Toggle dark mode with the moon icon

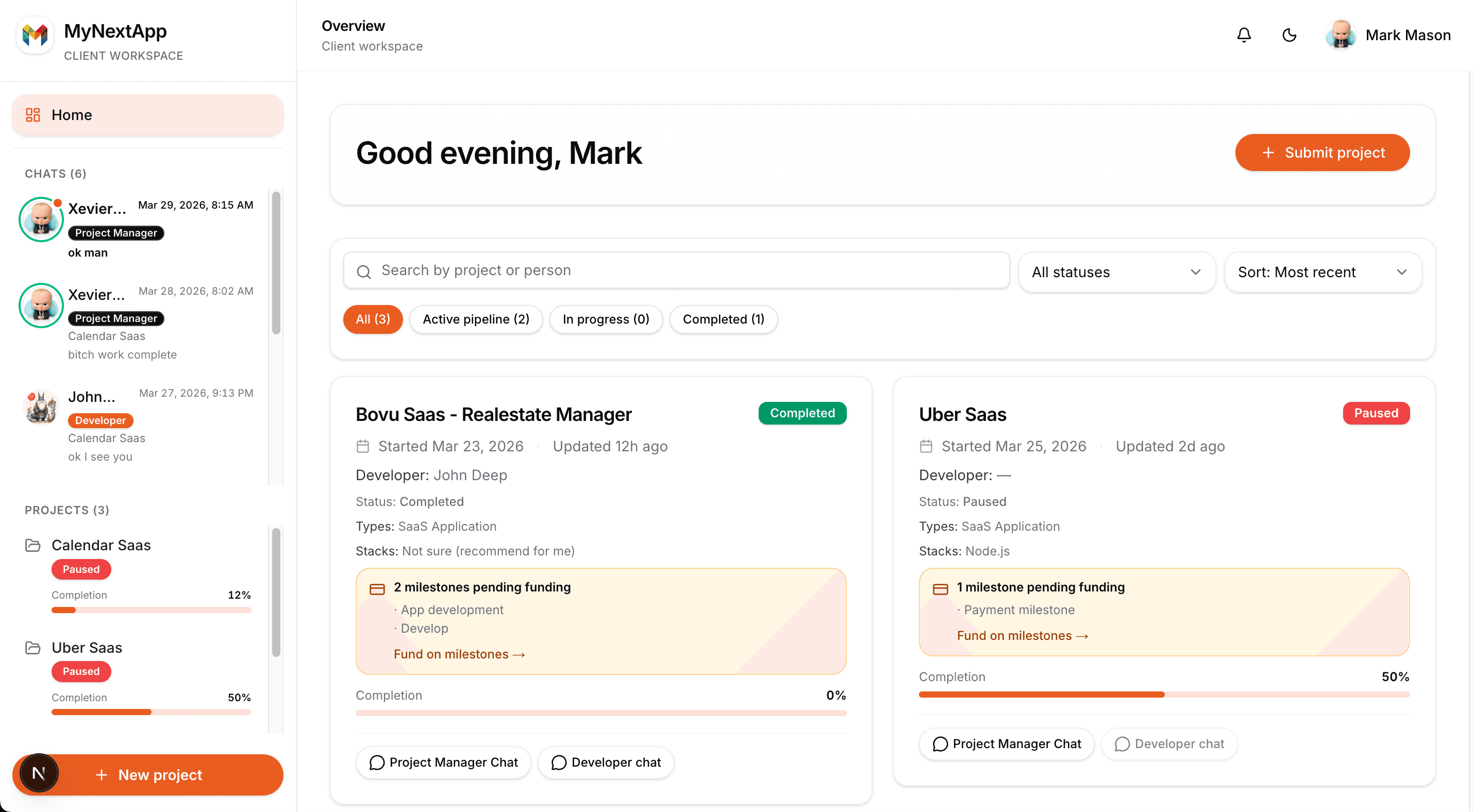pos(1289,35)
